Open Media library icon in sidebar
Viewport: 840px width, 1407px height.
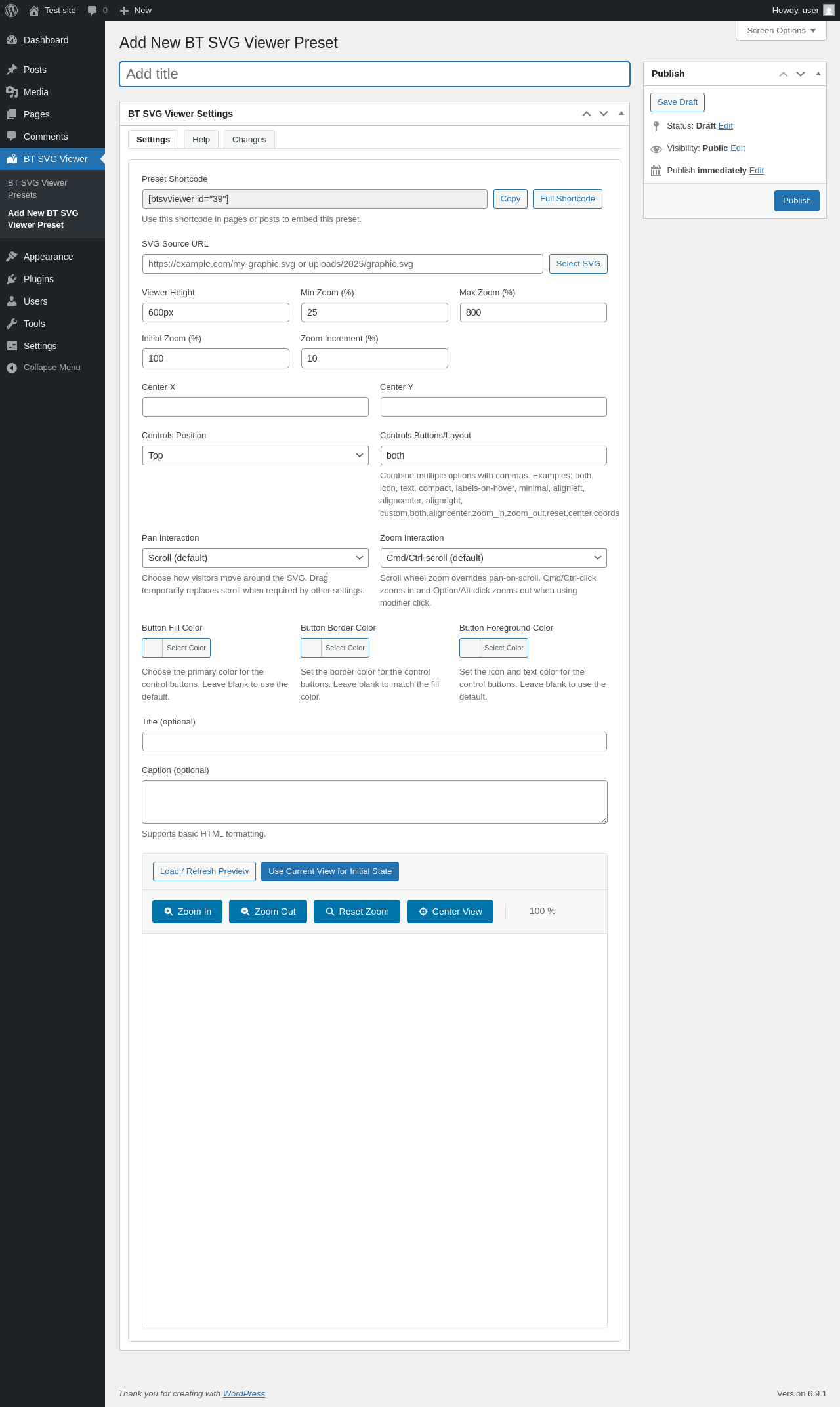pyautogui.click(x=12, y=92)
